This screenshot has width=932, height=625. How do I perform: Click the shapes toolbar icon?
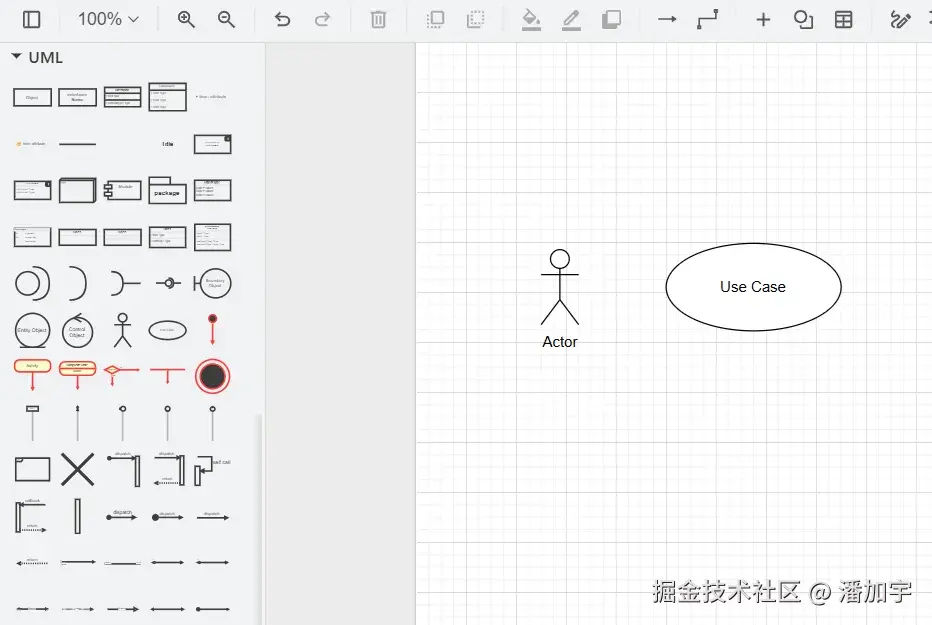(x=803, y=20)
